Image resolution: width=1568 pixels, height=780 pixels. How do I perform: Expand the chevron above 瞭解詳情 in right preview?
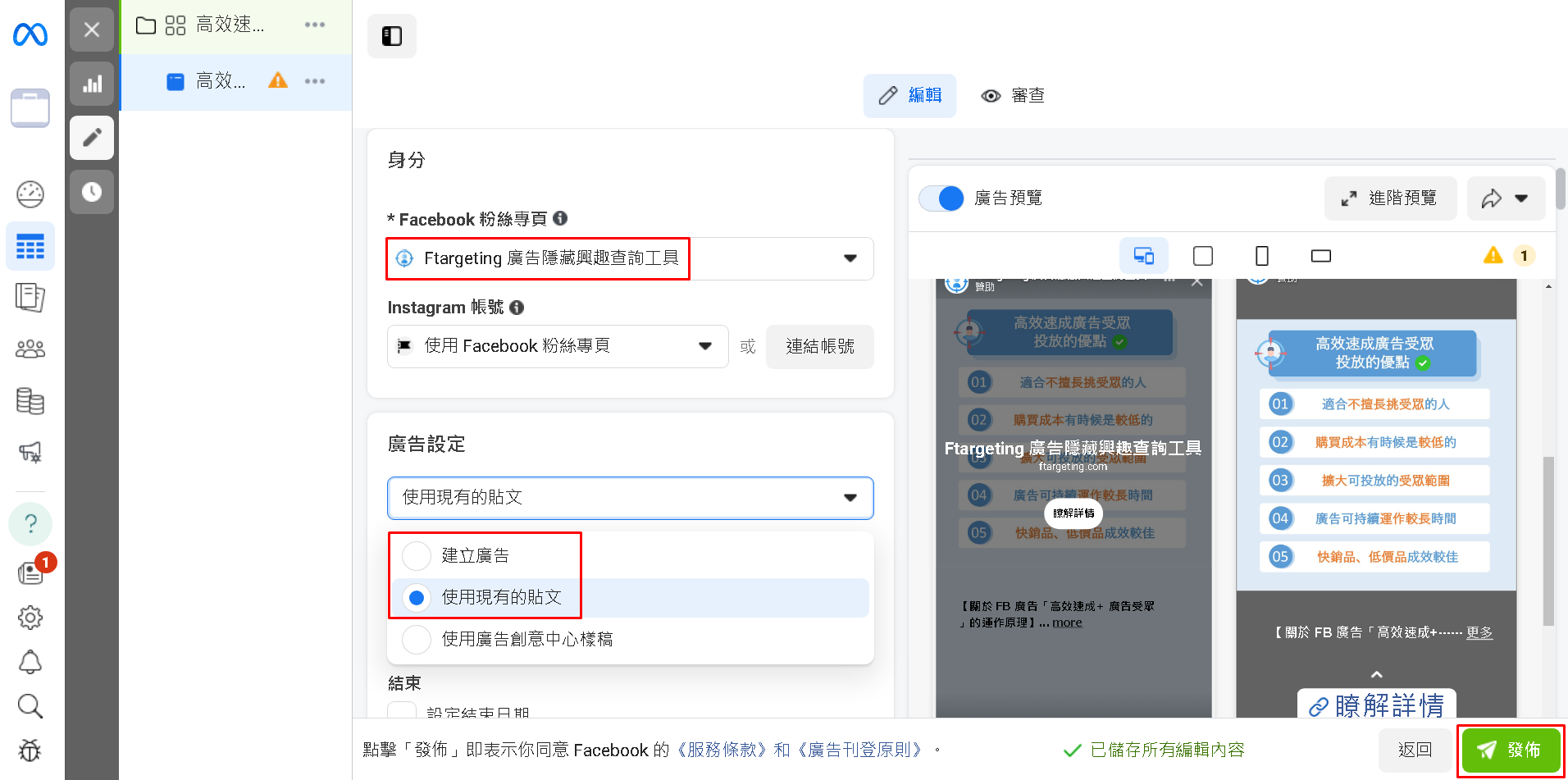1377,674
